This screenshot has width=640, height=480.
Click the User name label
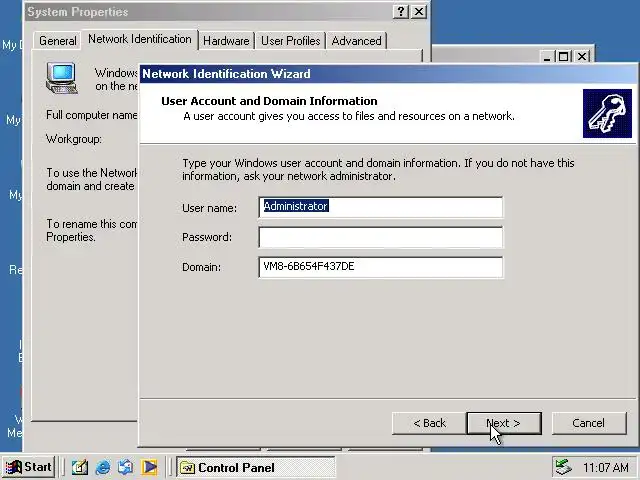pos(209,208)
